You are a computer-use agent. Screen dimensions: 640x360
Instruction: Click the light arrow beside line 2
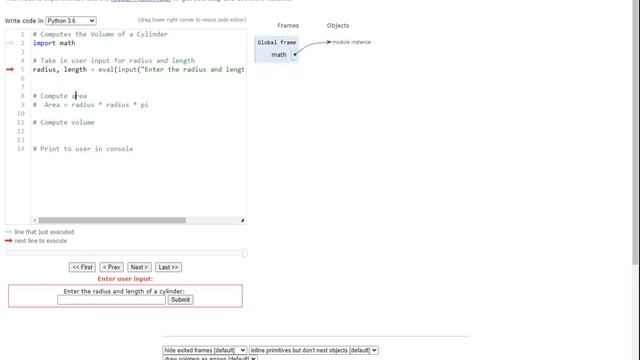(10, 43)
